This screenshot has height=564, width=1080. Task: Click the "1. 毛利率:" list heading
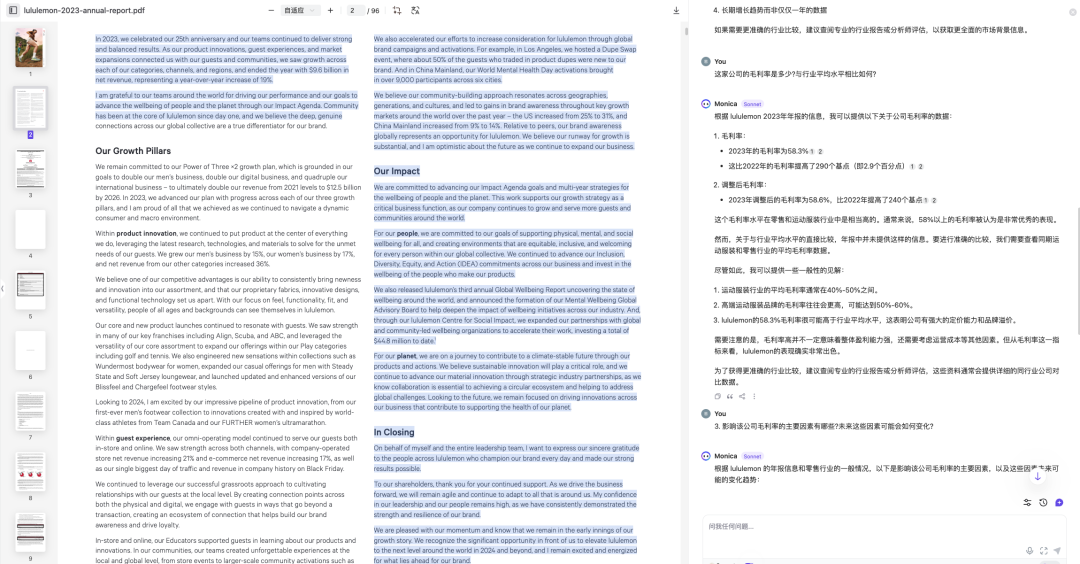[729, 136]
